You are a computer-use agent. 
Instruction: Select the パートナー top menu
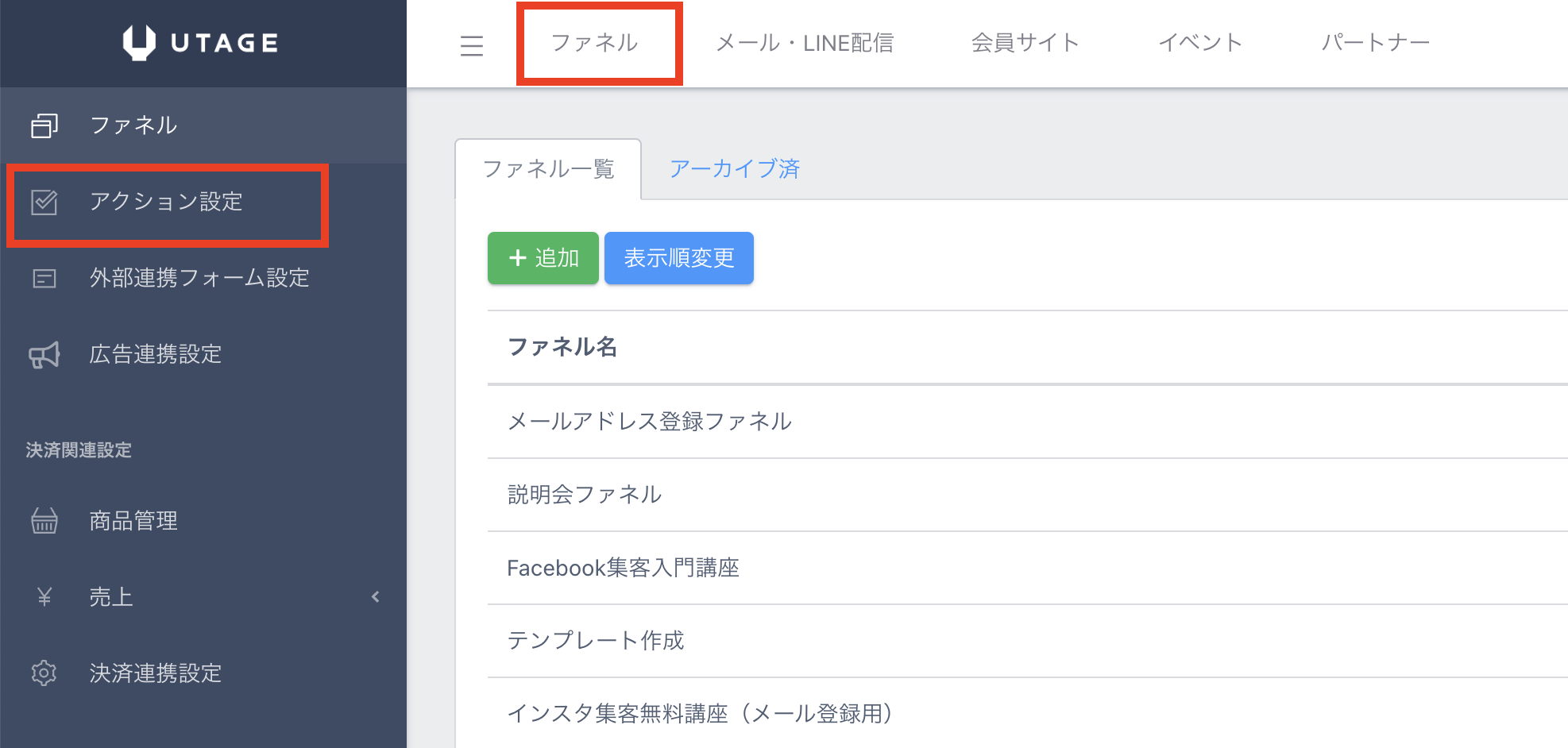point(1375,43)
